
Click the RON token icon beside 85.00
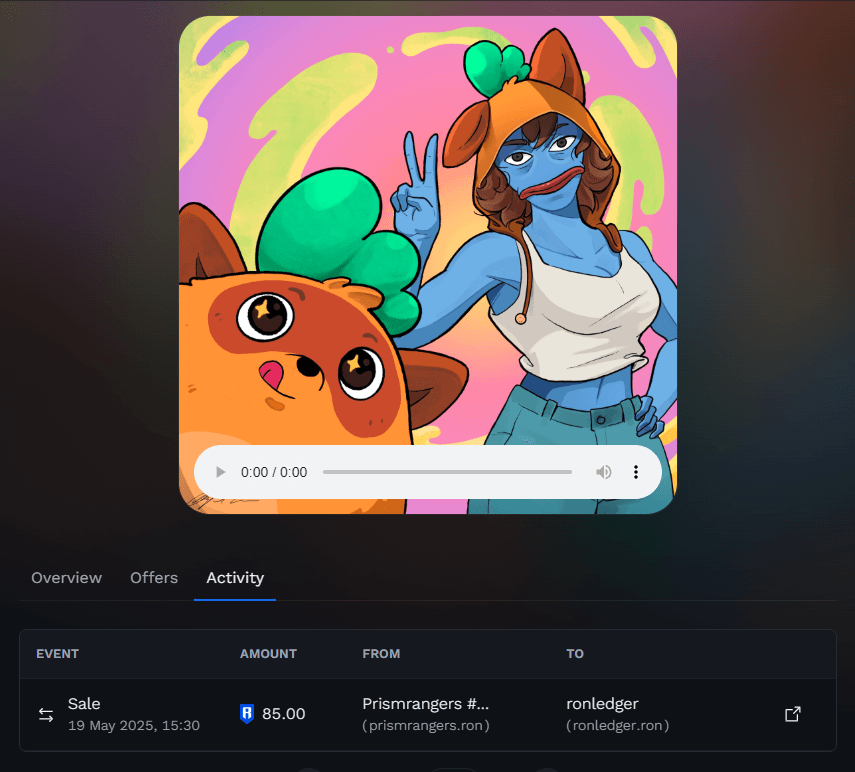pos(247,714)
